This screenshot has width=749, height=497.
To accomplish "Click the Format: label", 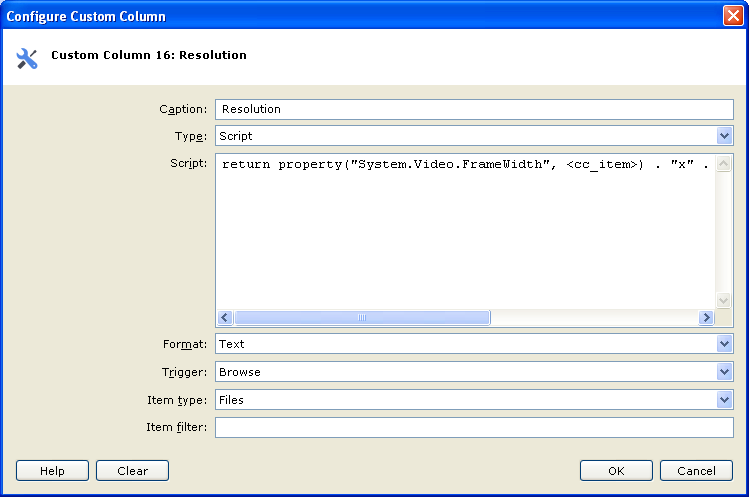I will (185, 345).
